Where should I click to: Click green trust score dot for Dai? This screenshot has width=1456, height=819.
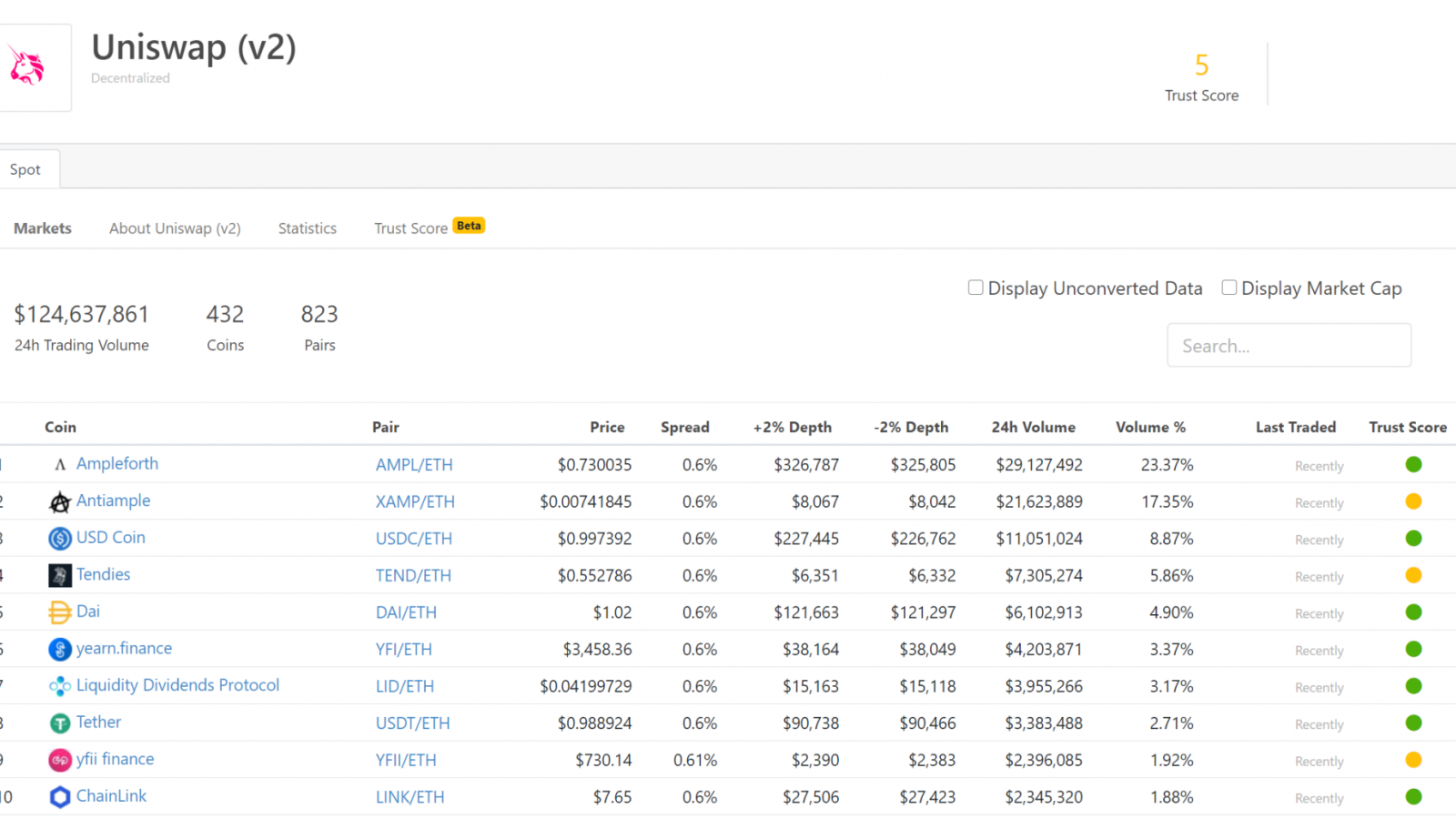(1413, 612)
